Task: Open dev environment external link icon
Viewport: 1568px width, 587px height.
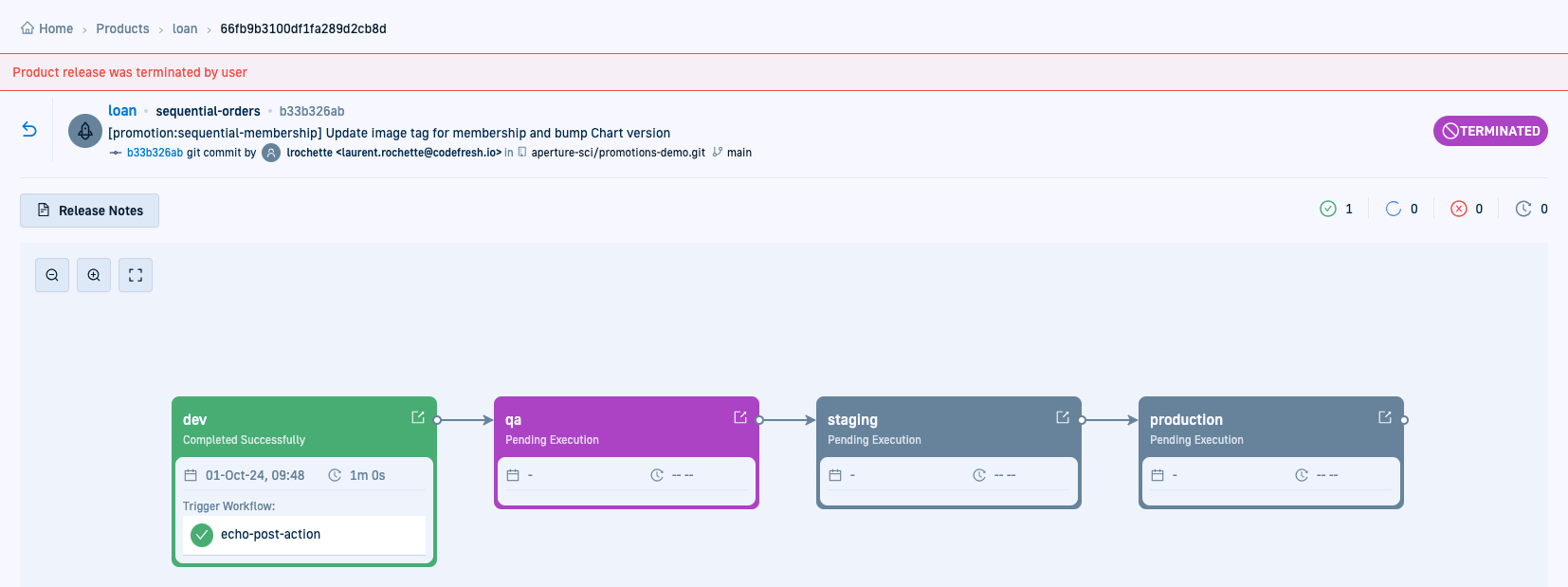Action: point(418,417)
